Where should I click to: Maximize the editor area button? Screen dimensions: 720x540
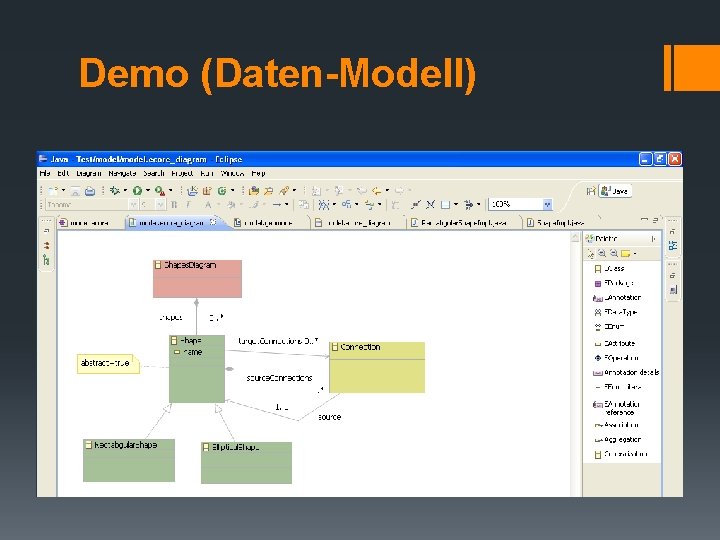click(656, 220)
